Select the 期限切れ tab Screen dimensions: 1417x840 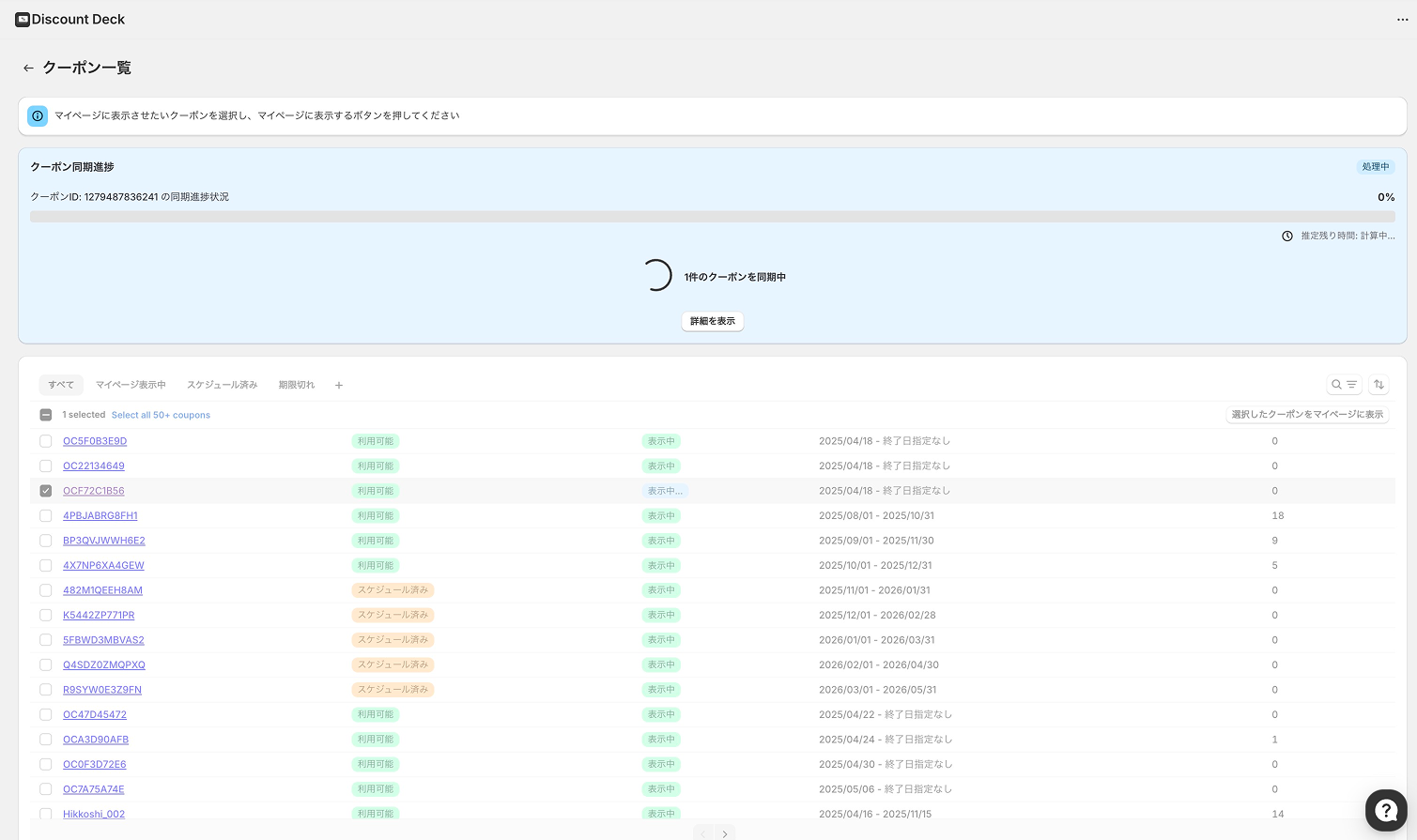coord(297,385)
